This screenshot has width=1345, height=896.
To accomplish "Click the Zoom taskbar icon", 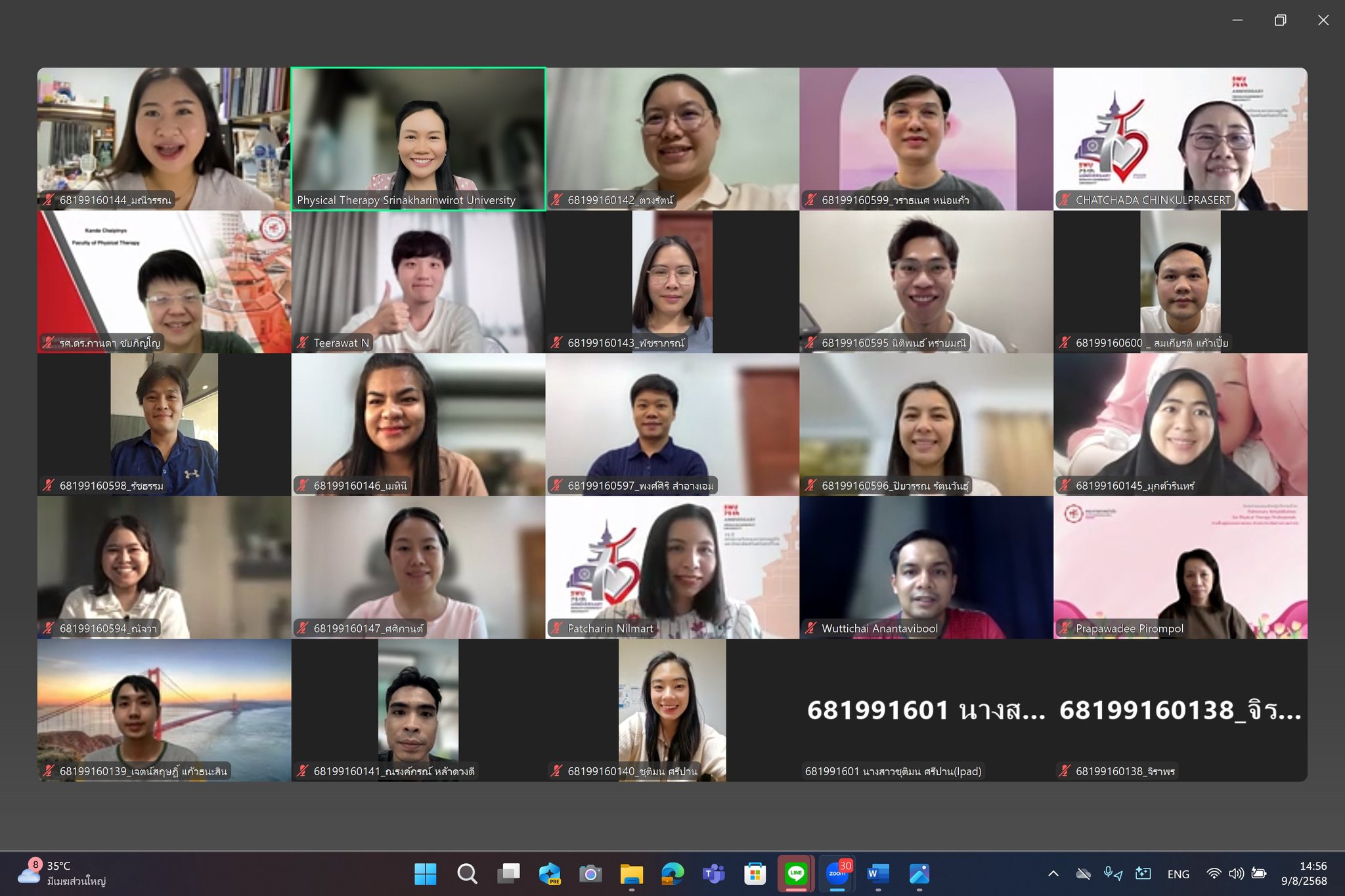I will point(837,874).
